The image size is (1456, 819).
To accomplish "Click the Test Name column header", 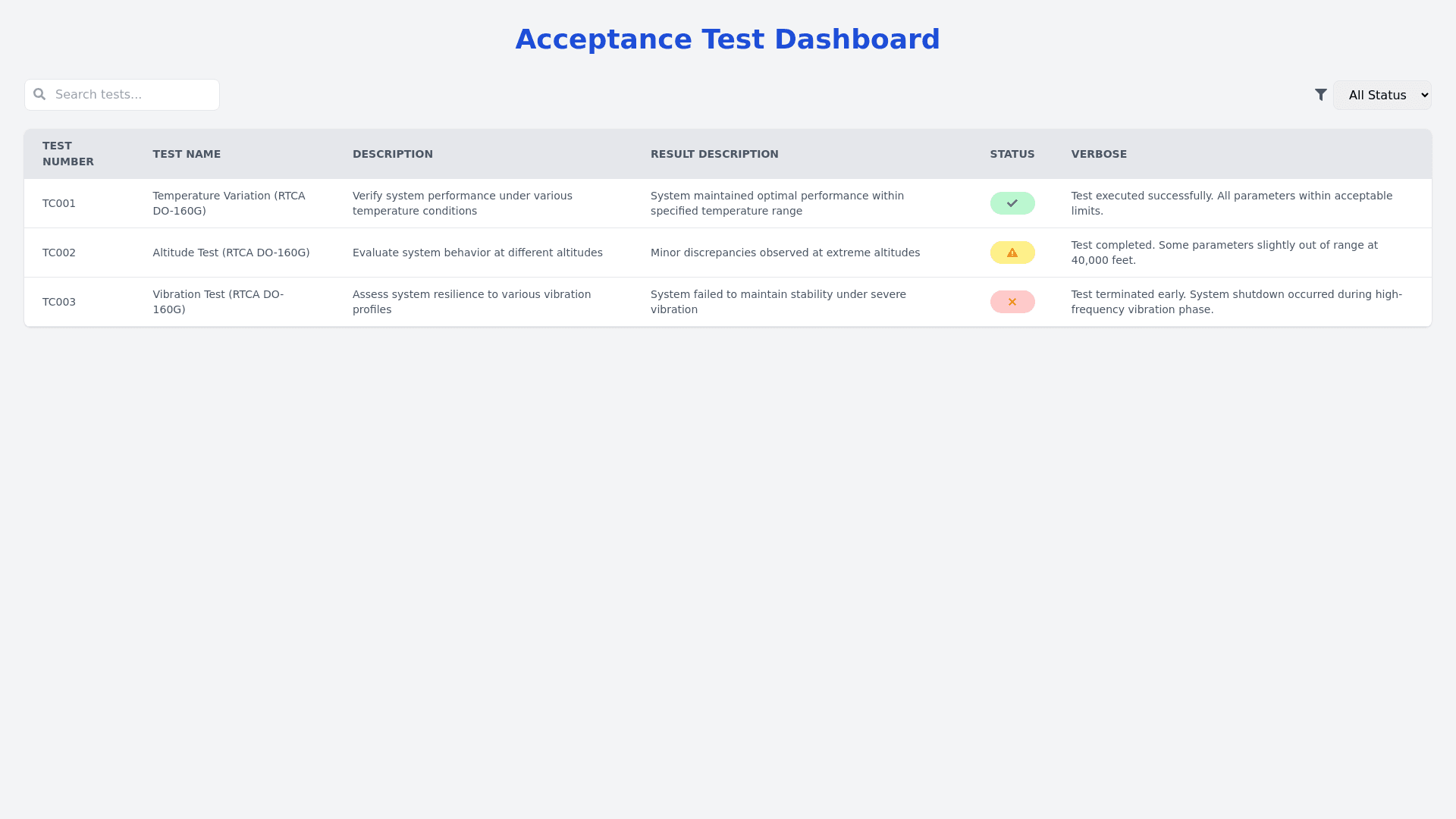I will tap(187, 154).
